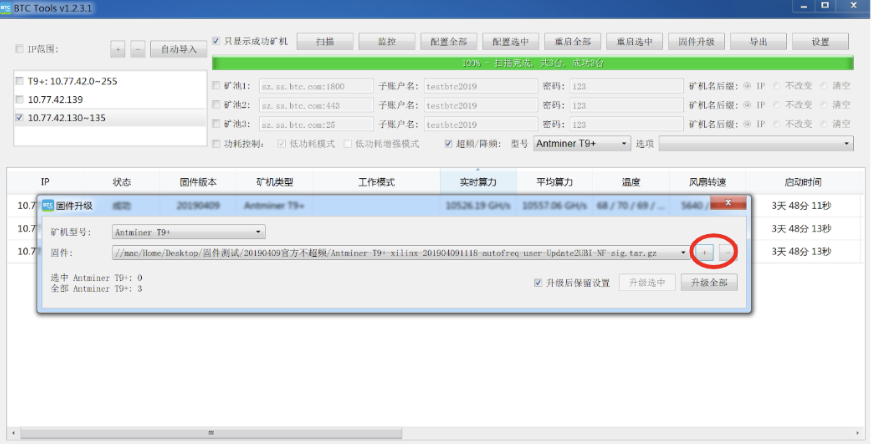Image resolution: width=875 pixels, height=444 pixels.
Task: Sort by the 工作模式 column header
Action: (x=377, y=182)
